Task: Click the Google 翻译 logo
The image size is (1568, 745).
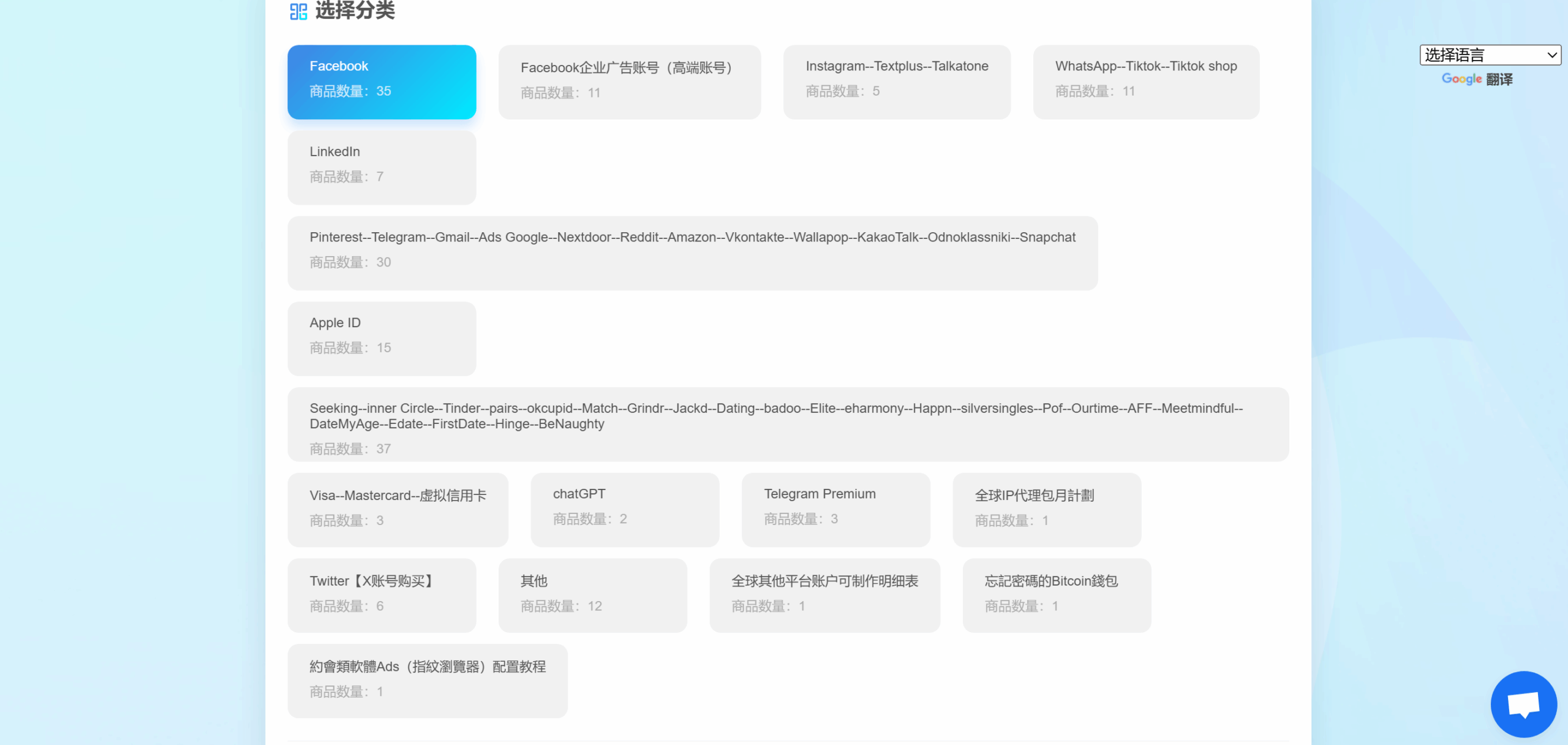Action: pyautogui.click(x=1476, y=79)
